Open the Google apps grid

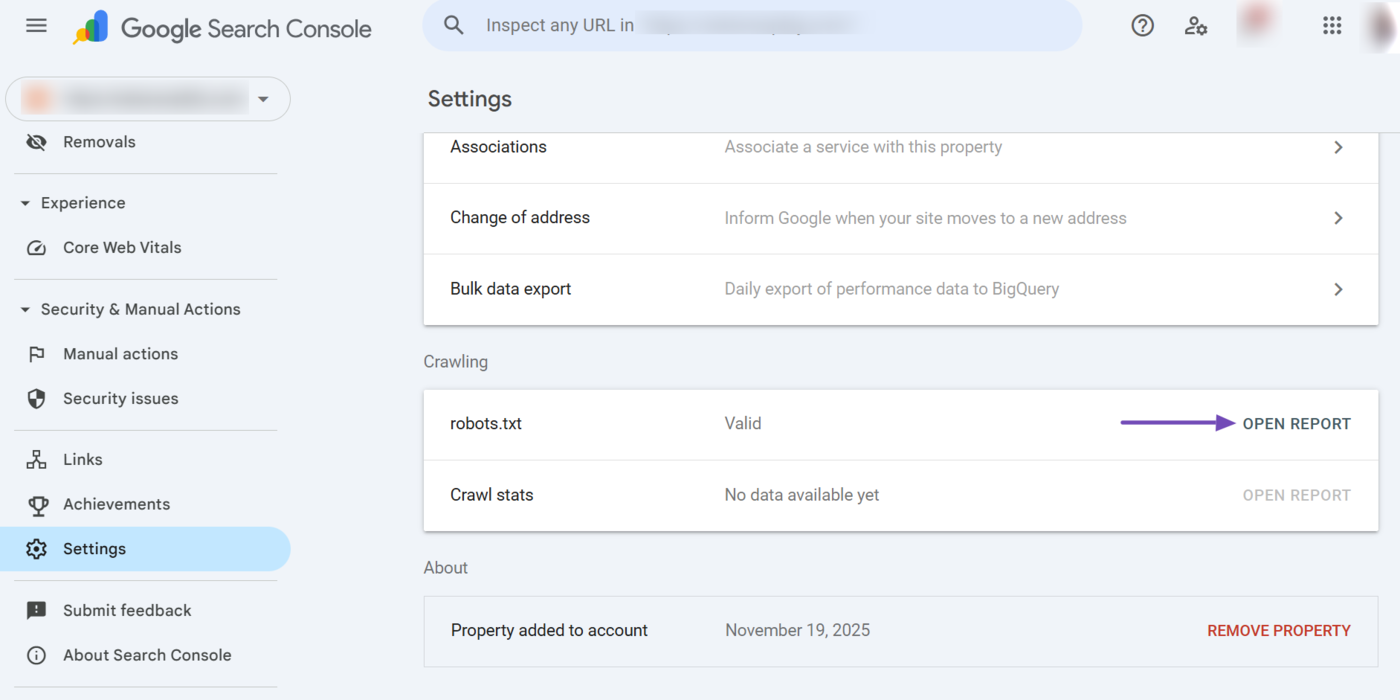click(x=1332, y=25)
